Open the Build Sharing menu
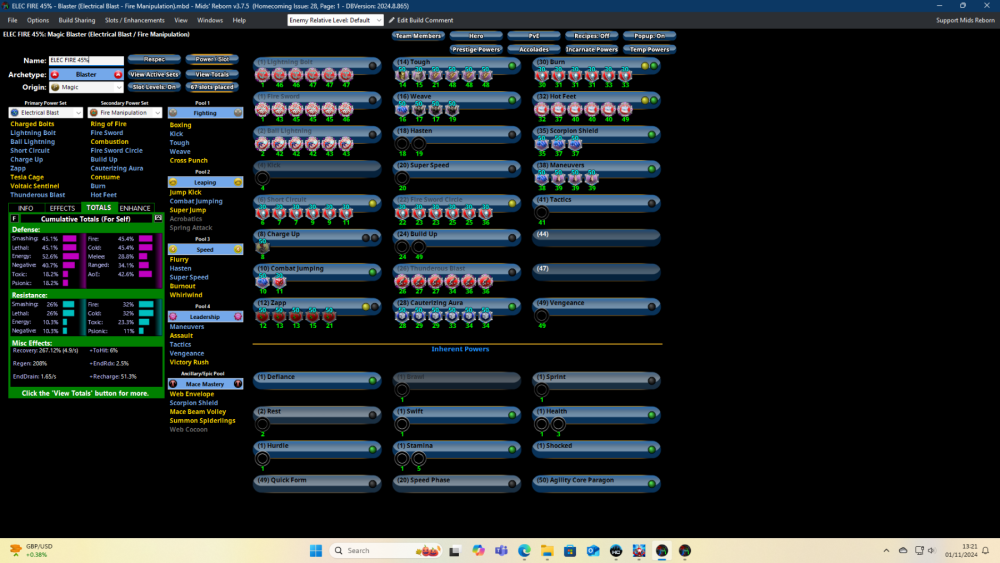1000x563 pixels. (77, 20)
